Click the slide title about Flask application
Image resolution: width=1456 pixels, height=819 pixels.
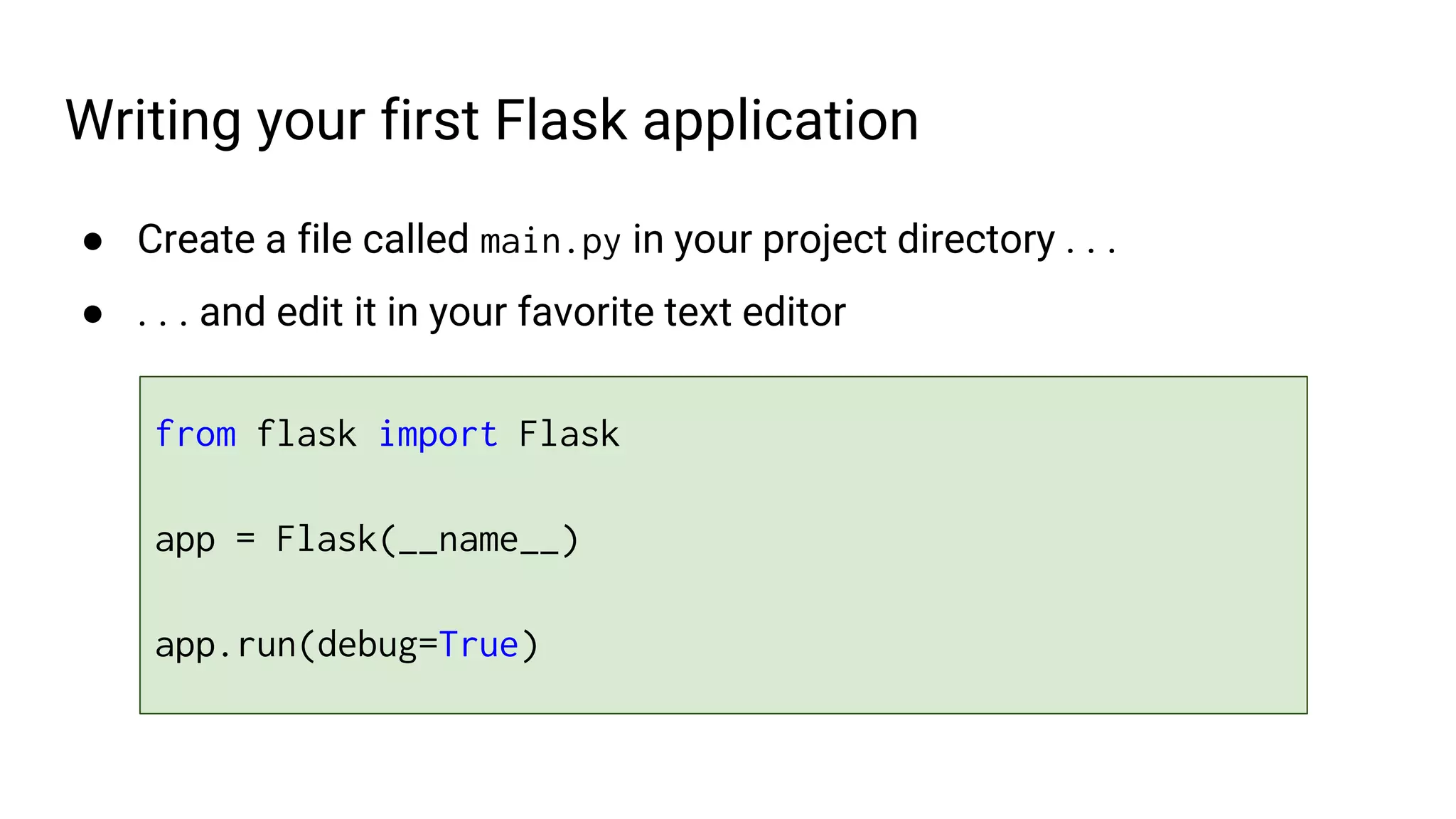[x=492, y=121]
